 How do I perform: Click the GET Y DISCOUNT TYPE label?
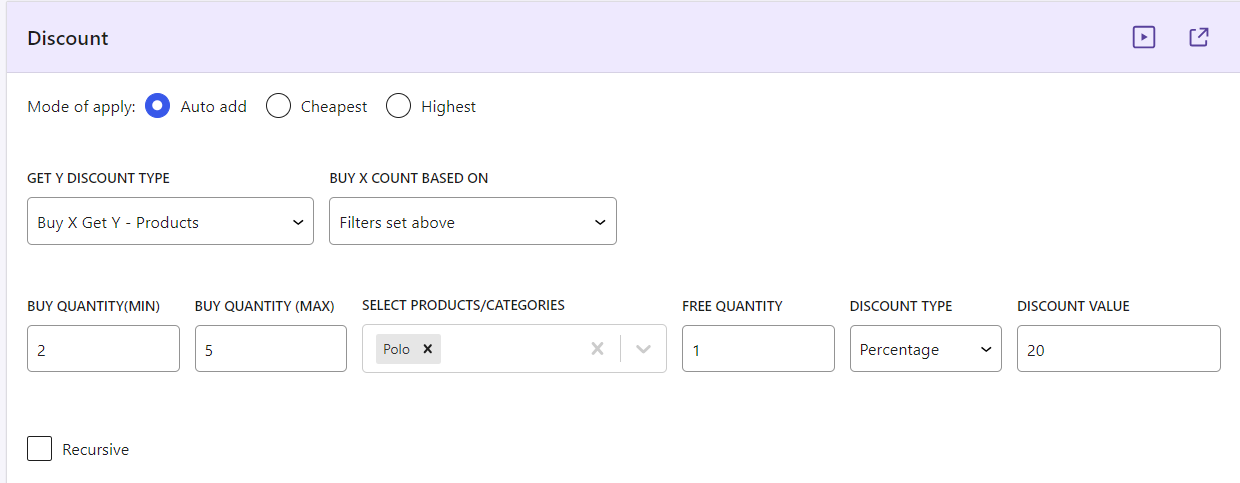pos(98,178)
